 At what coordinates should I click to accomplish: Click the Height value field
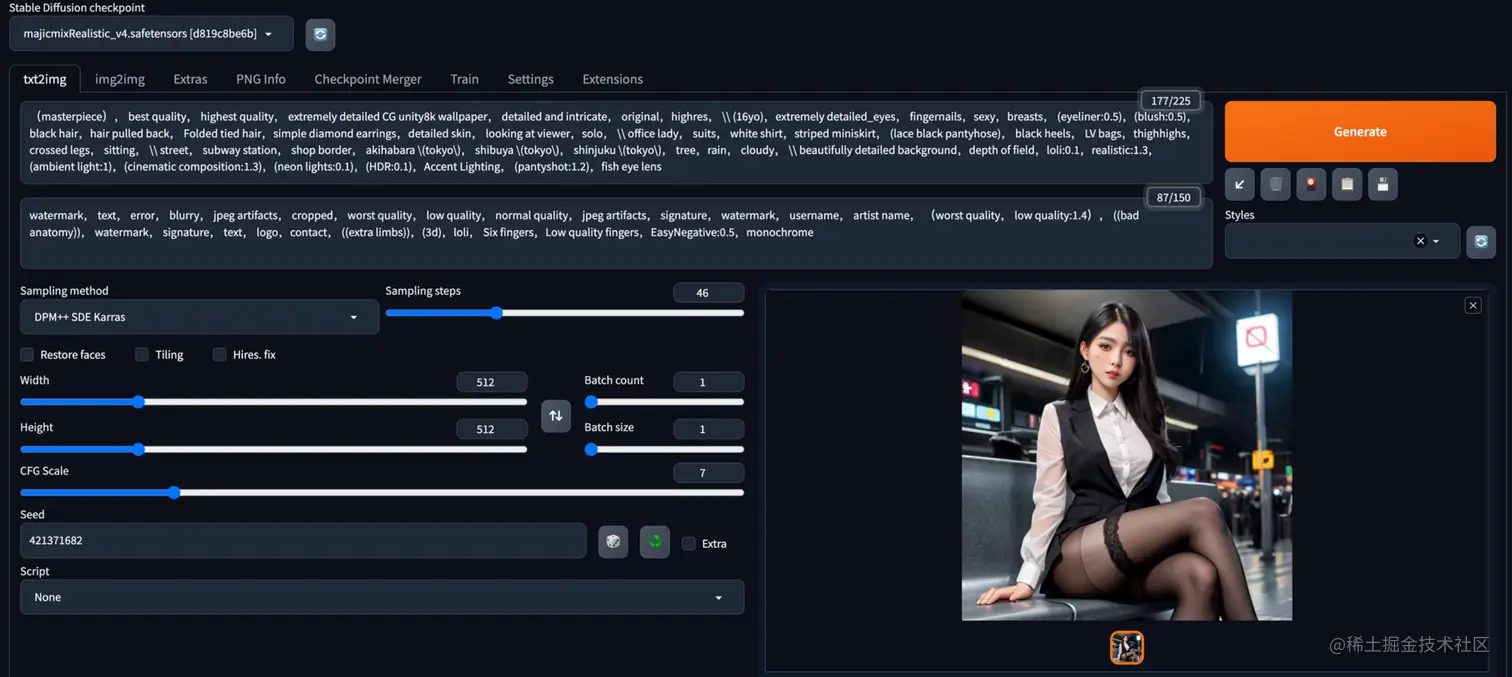491,429
